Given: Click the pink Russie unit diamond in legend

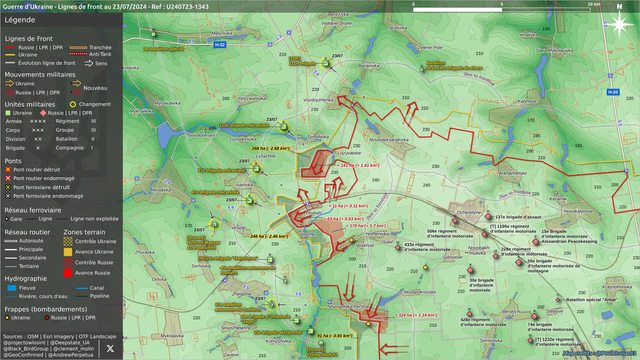Looking at the screenshot, I should tap(43, 113).
